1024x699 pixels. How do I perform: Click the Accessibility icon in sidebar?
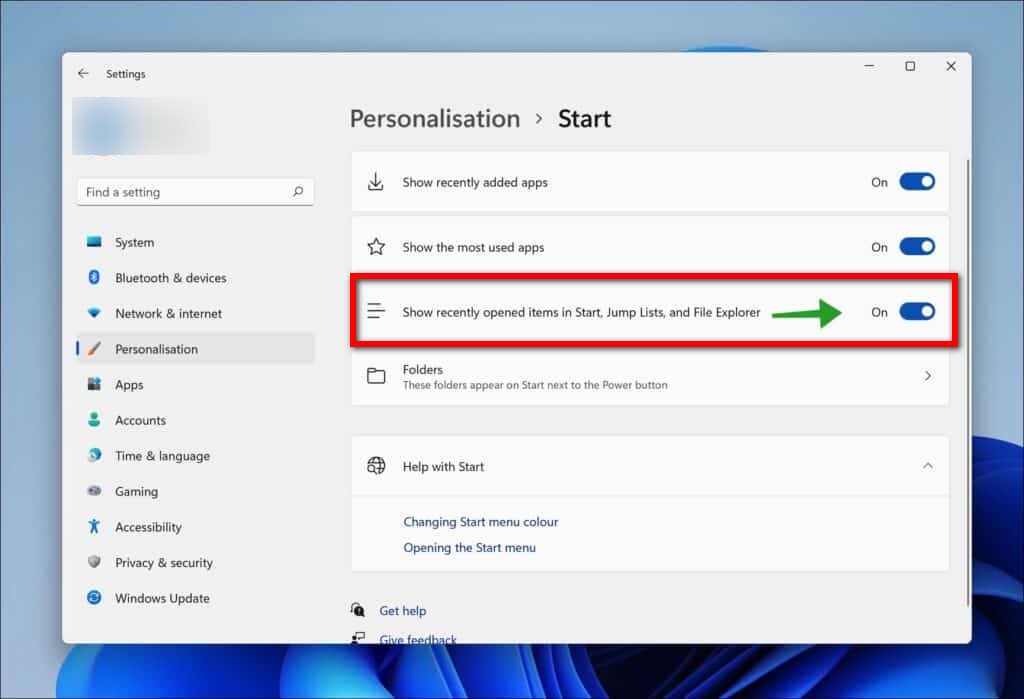coord(94,527)
